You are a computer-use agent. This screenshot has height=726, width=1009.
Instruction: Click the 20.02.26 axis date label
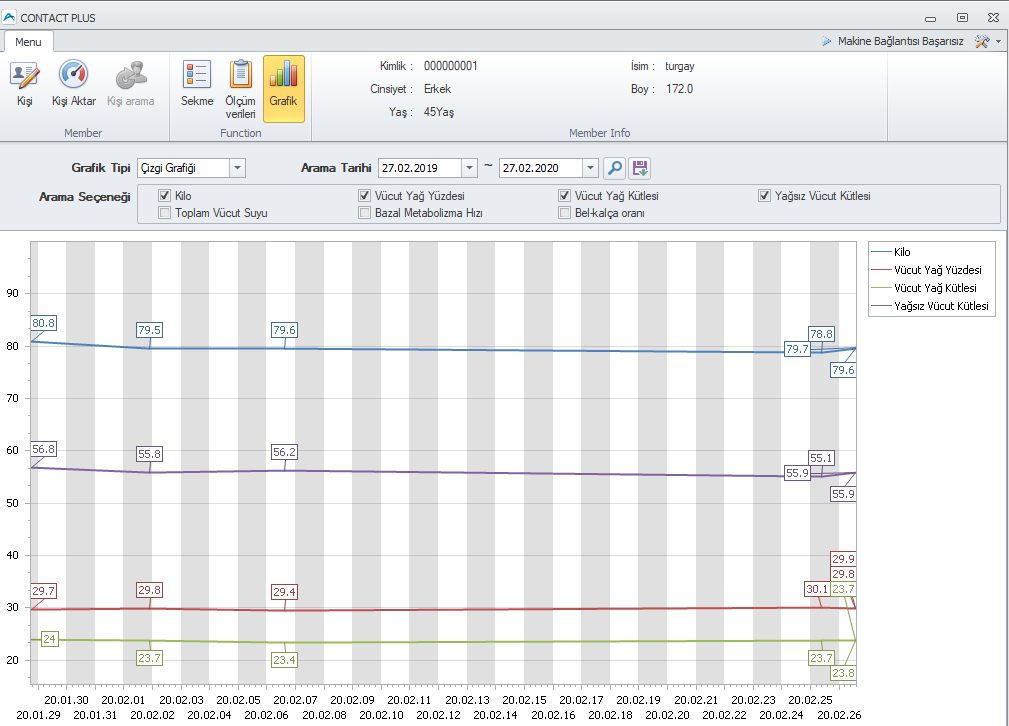click(x=839, y=715)
